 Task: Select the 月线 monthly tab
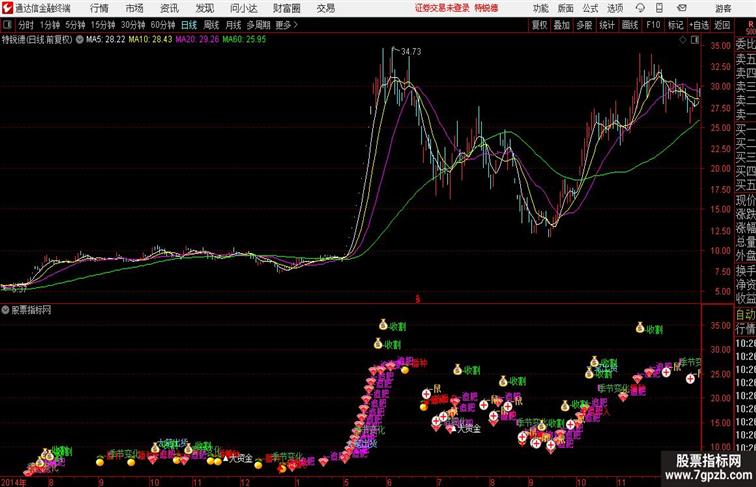click(233, 25)
